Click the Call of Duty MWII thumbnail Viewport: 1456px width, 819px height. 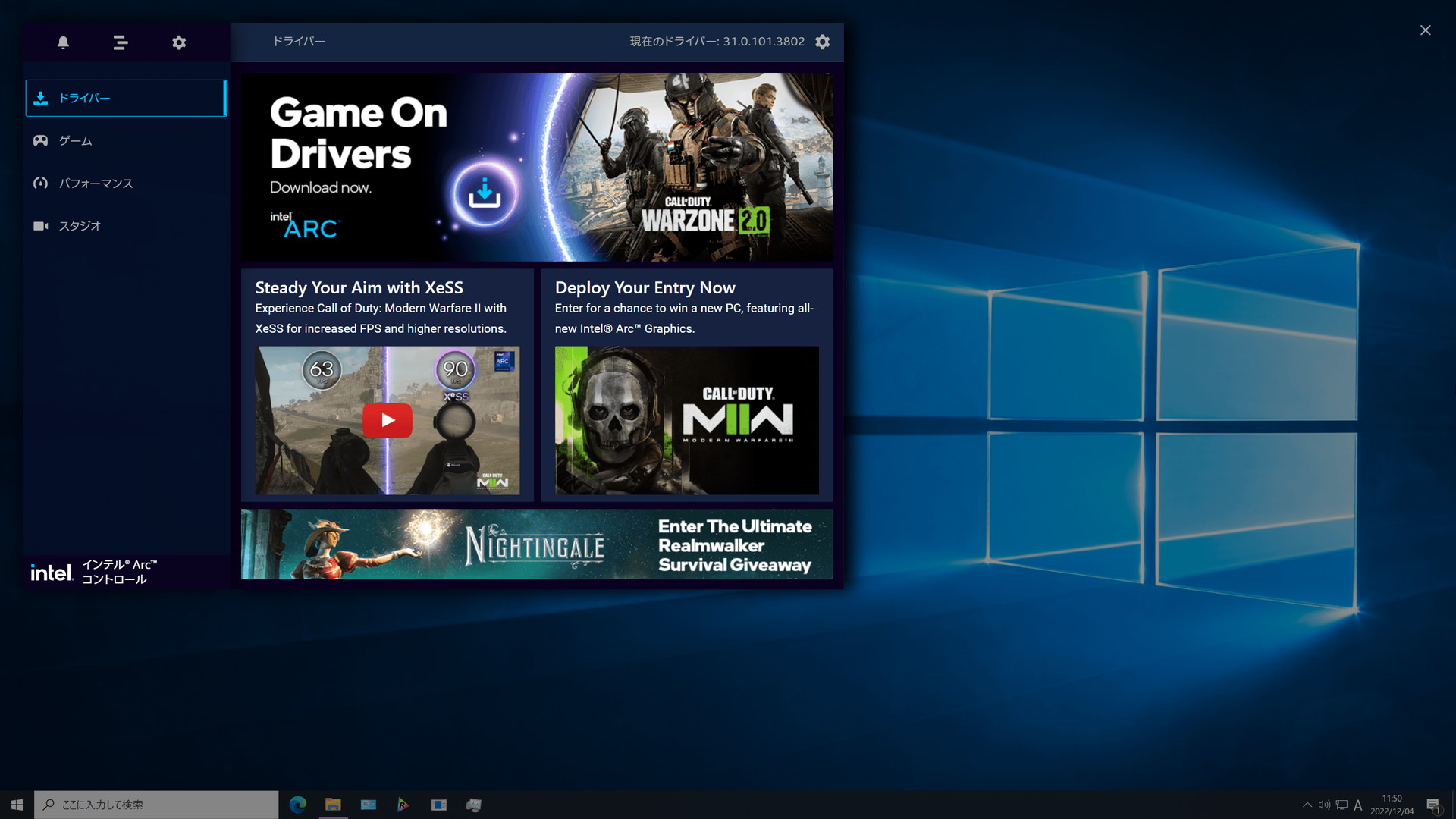[686, 420]
